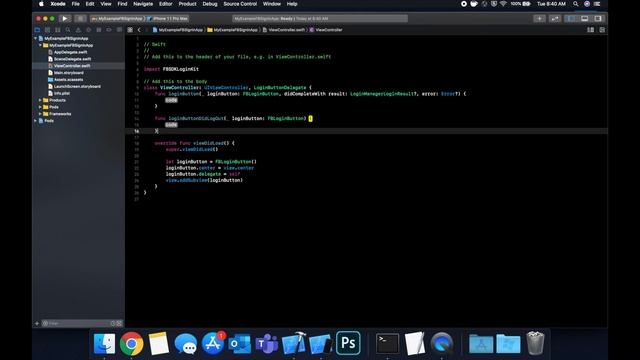640x360 pixels.
Task: Click ViewController.swift in the jump bar
Action: click(284, 30)
